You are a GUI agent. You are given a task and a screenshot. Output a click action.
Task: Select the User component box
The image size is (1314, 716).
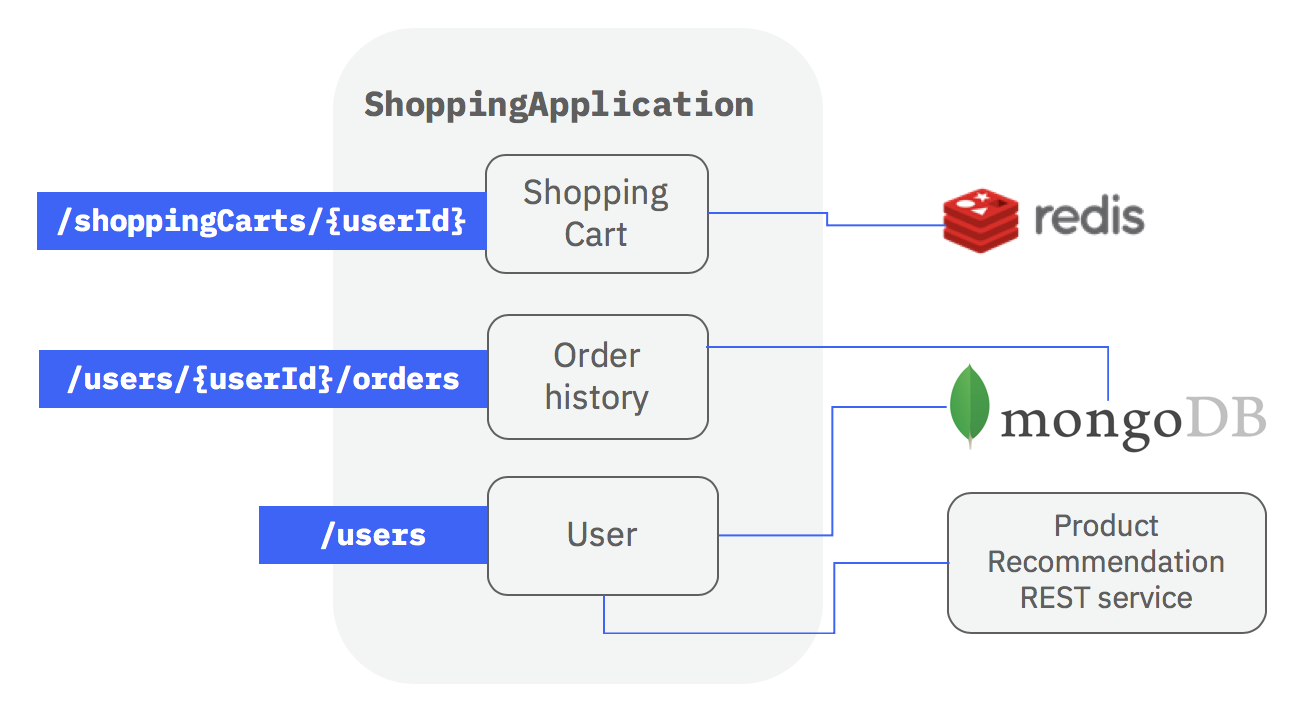(603, 536)
